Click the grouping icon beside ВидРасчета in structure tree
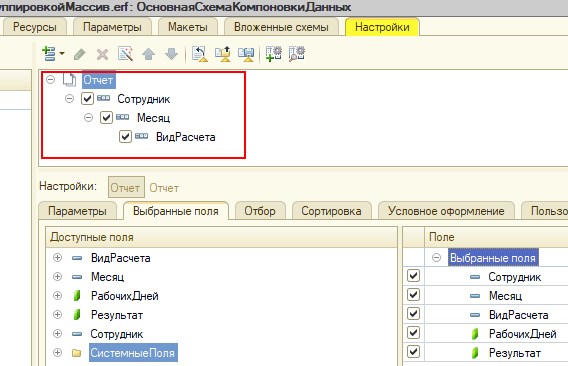The width and height of the screenshot is (568, 366). pos(142,136)
